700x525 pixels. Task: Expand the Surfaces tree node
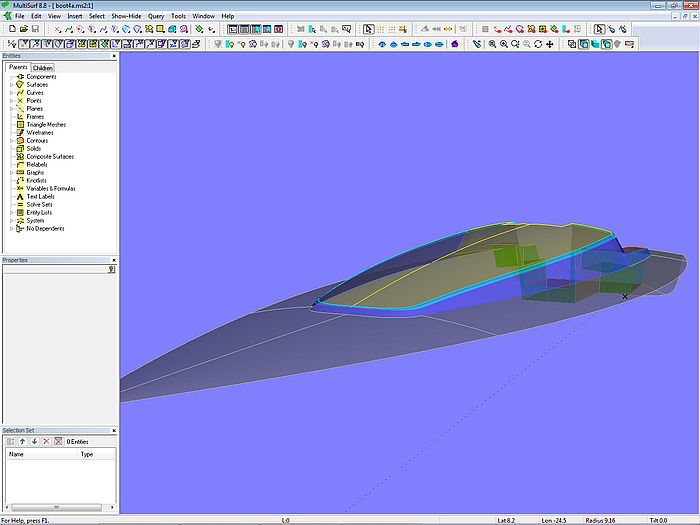(x=11, y=85)
